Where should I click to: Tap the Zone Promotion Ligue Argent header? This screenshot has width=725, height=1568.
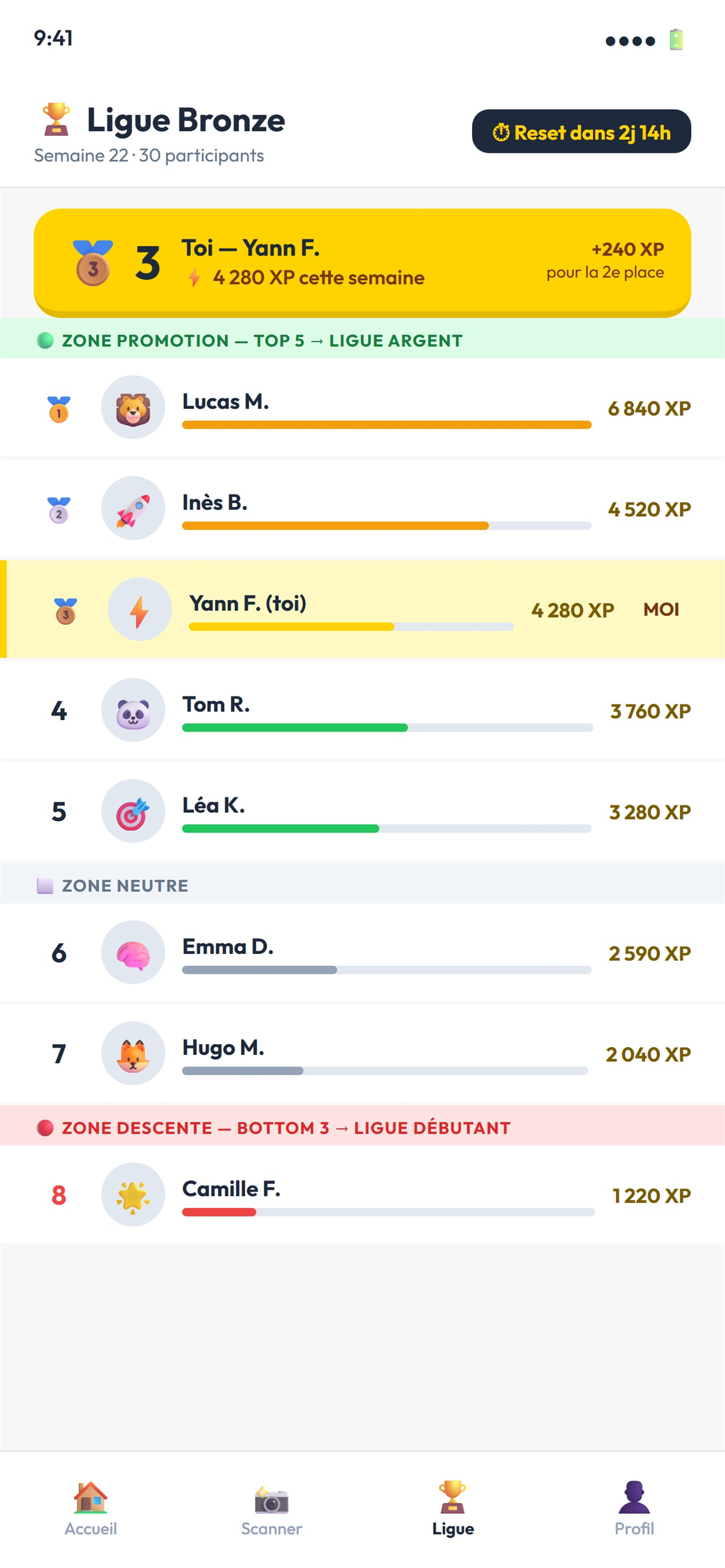362,340
